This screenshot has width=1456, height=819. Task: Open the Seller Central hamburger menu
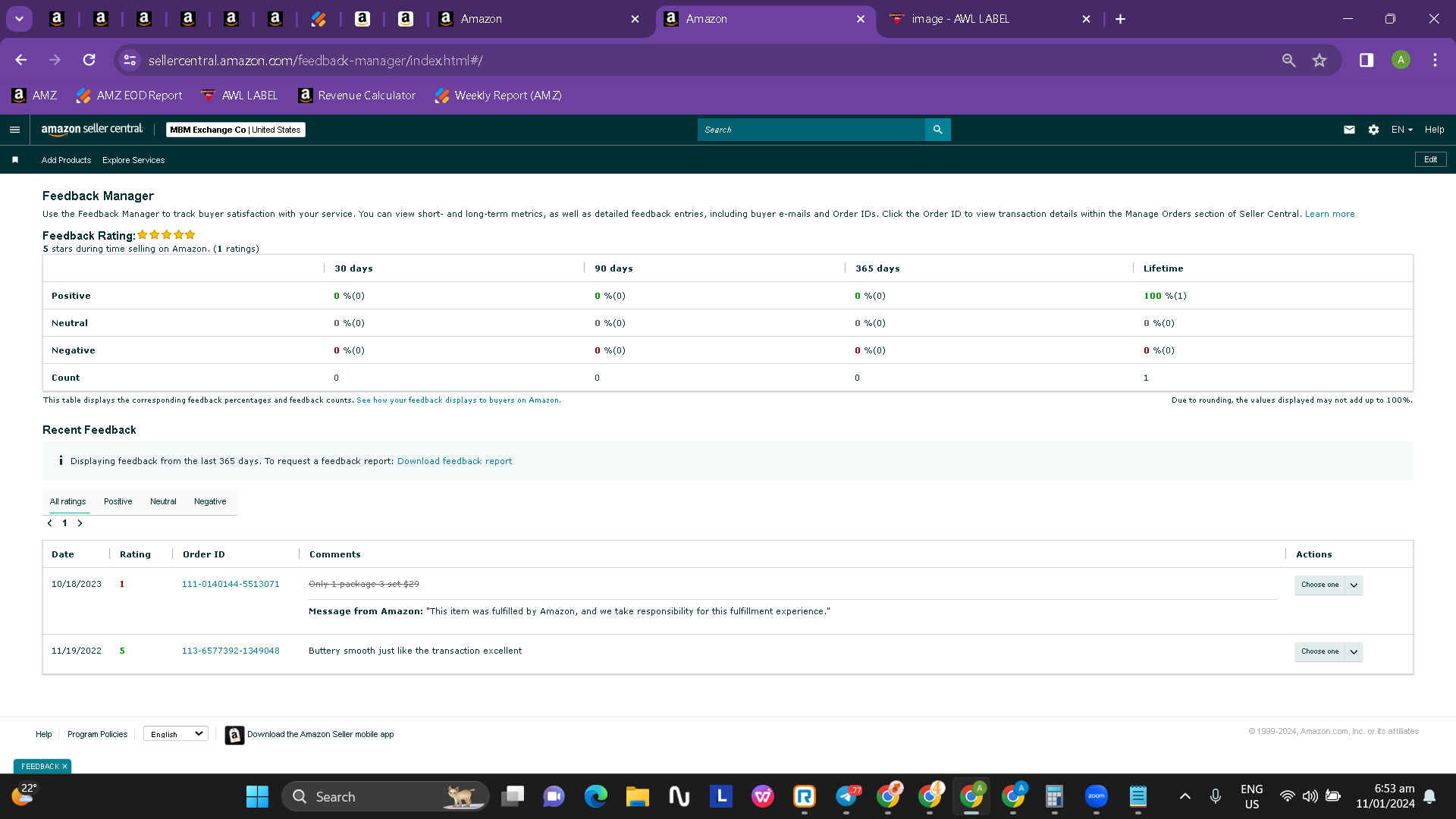point(14,130)
